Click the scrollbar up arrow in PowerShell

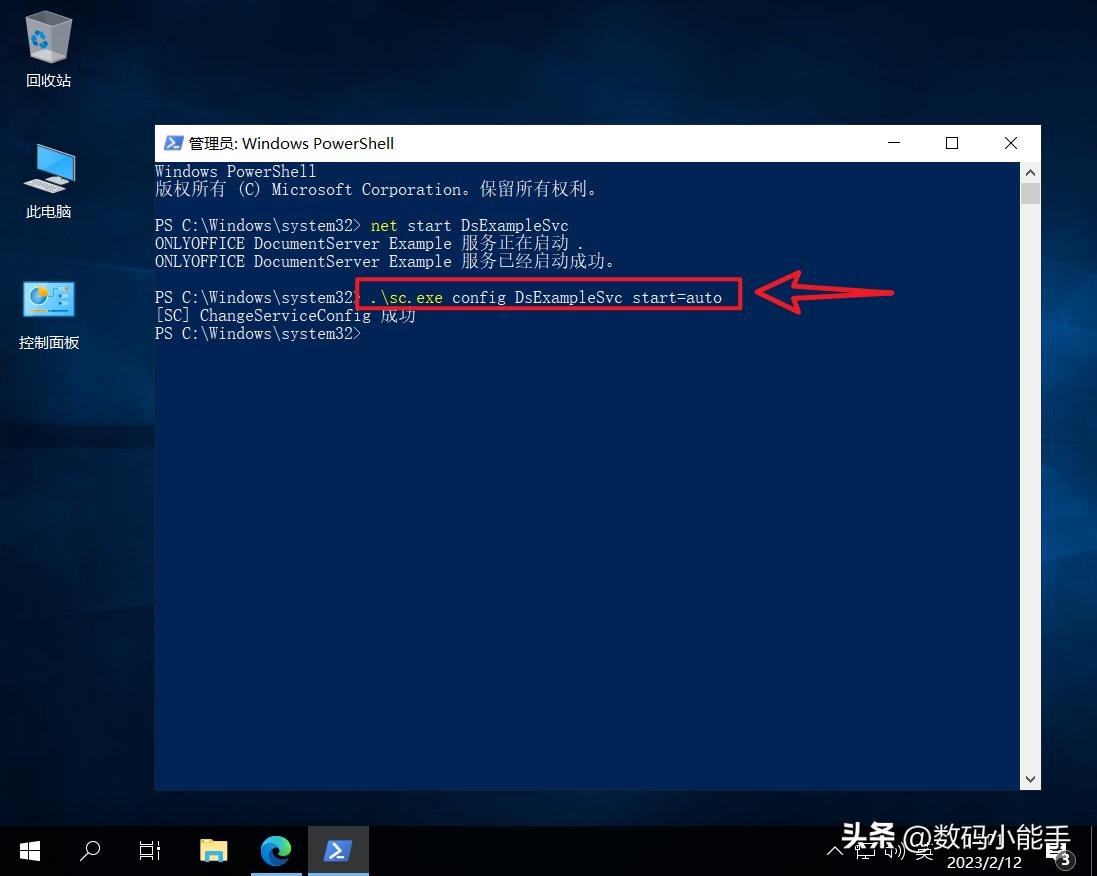(1030, 172)
